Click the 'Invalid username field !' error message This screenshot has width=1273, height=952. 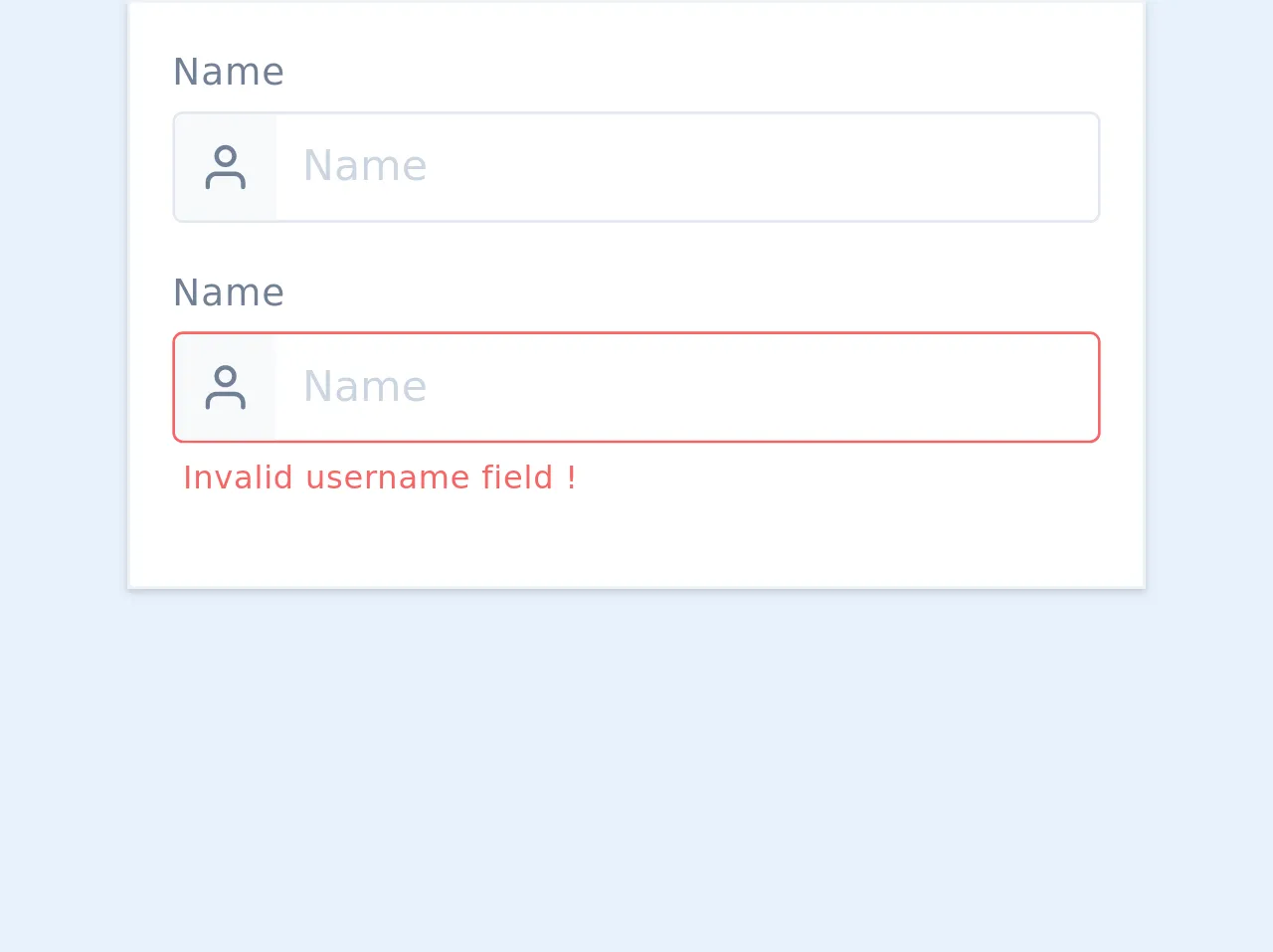[x=379, y=477]
